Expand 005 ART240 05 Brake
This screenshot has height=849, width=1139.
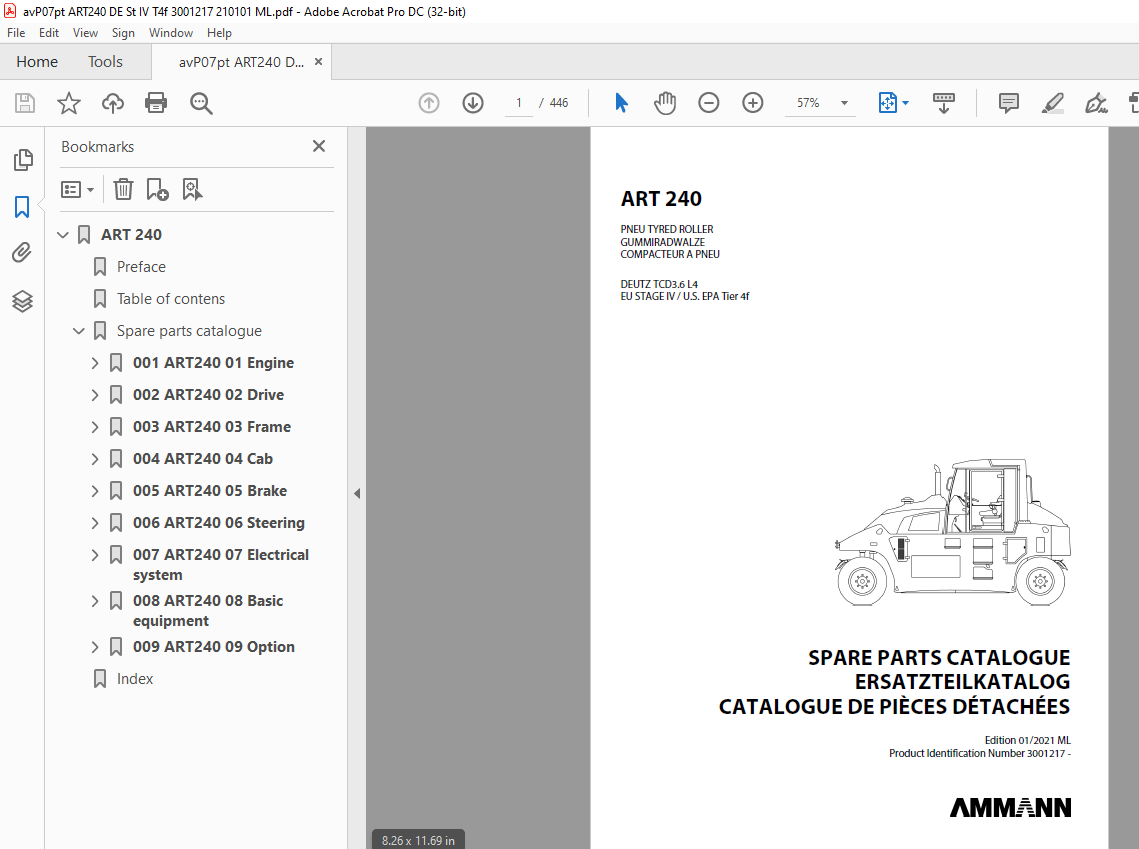point(94,491)
